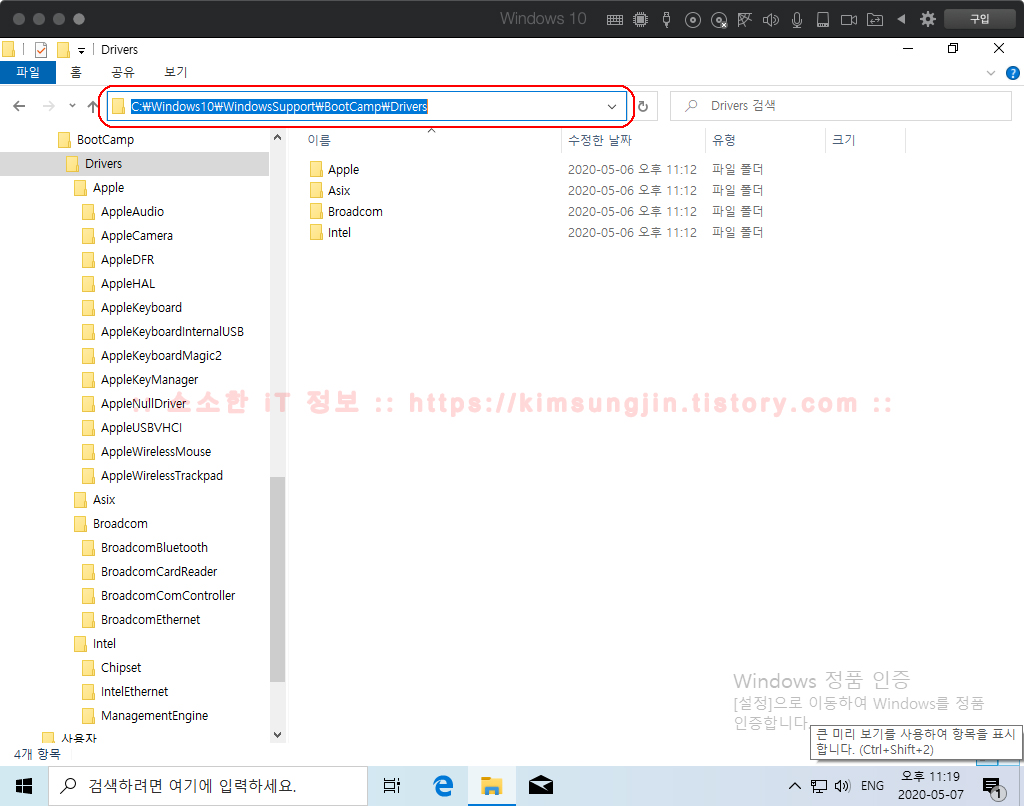Collapse Parallels status icons with left triangle
The image size is (1024, 806).
[x=901, y=19]
